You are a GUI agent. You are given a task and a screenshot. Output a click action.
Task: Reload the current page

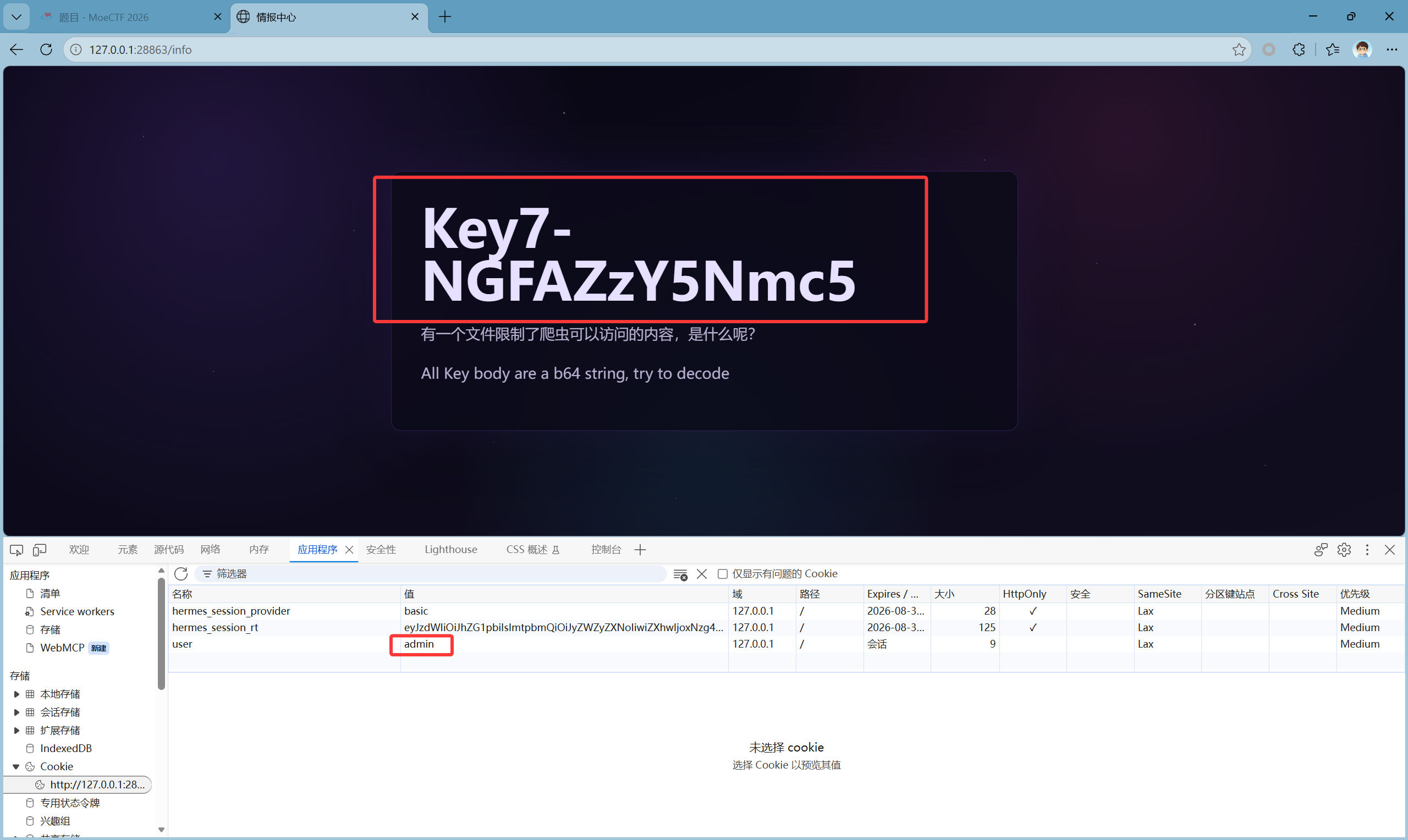[46, 50]
